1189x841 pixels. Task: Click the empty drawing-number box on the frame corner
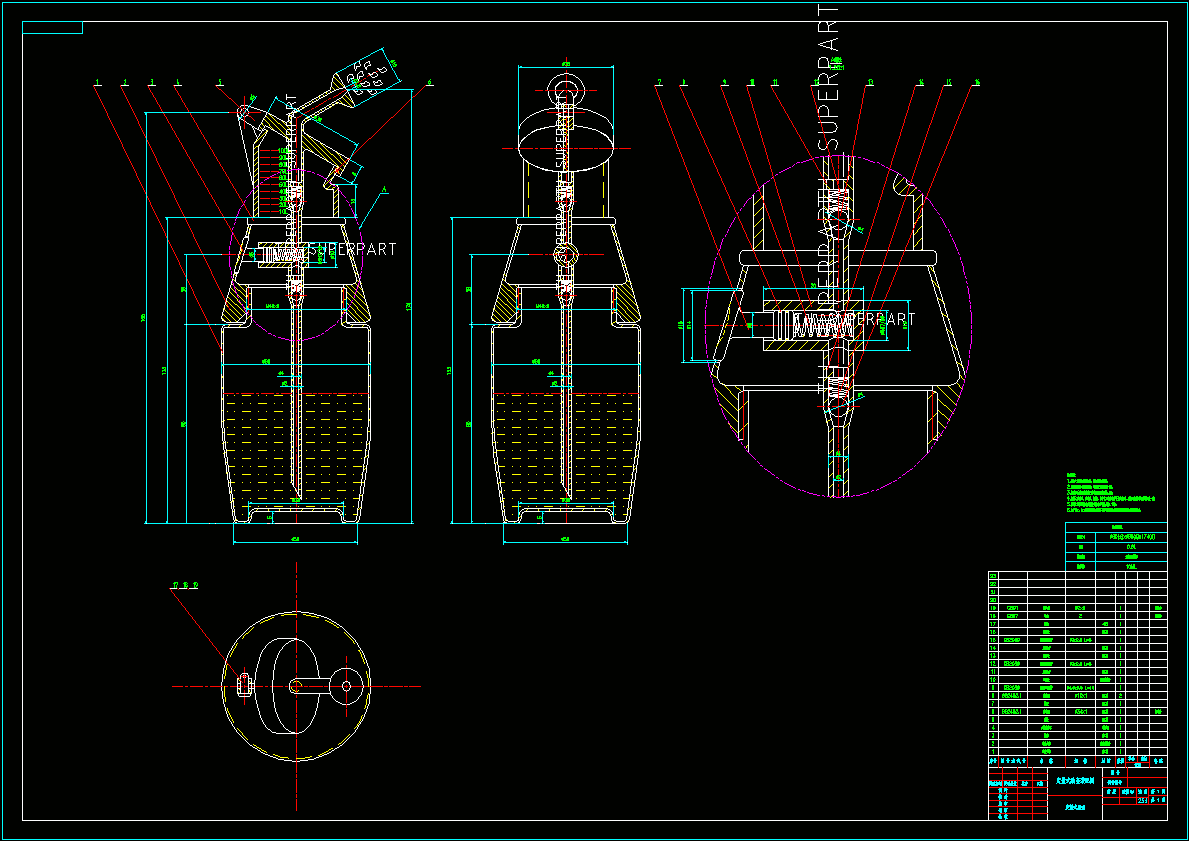click(52, 28)
